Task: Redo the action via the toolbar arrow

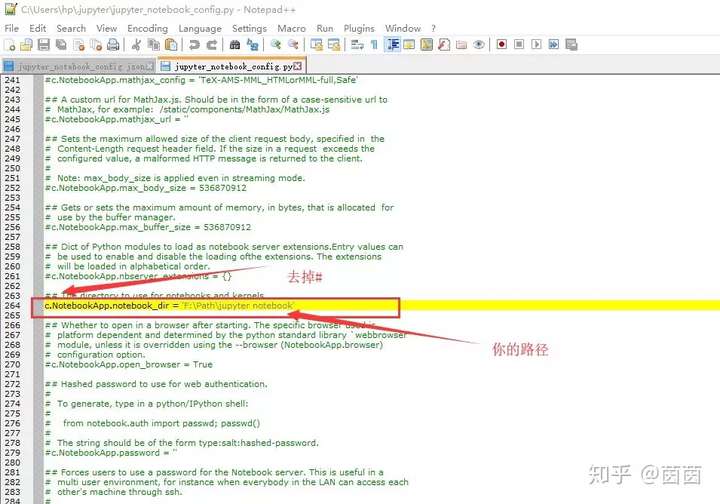Action: click(x=212, y=45)
